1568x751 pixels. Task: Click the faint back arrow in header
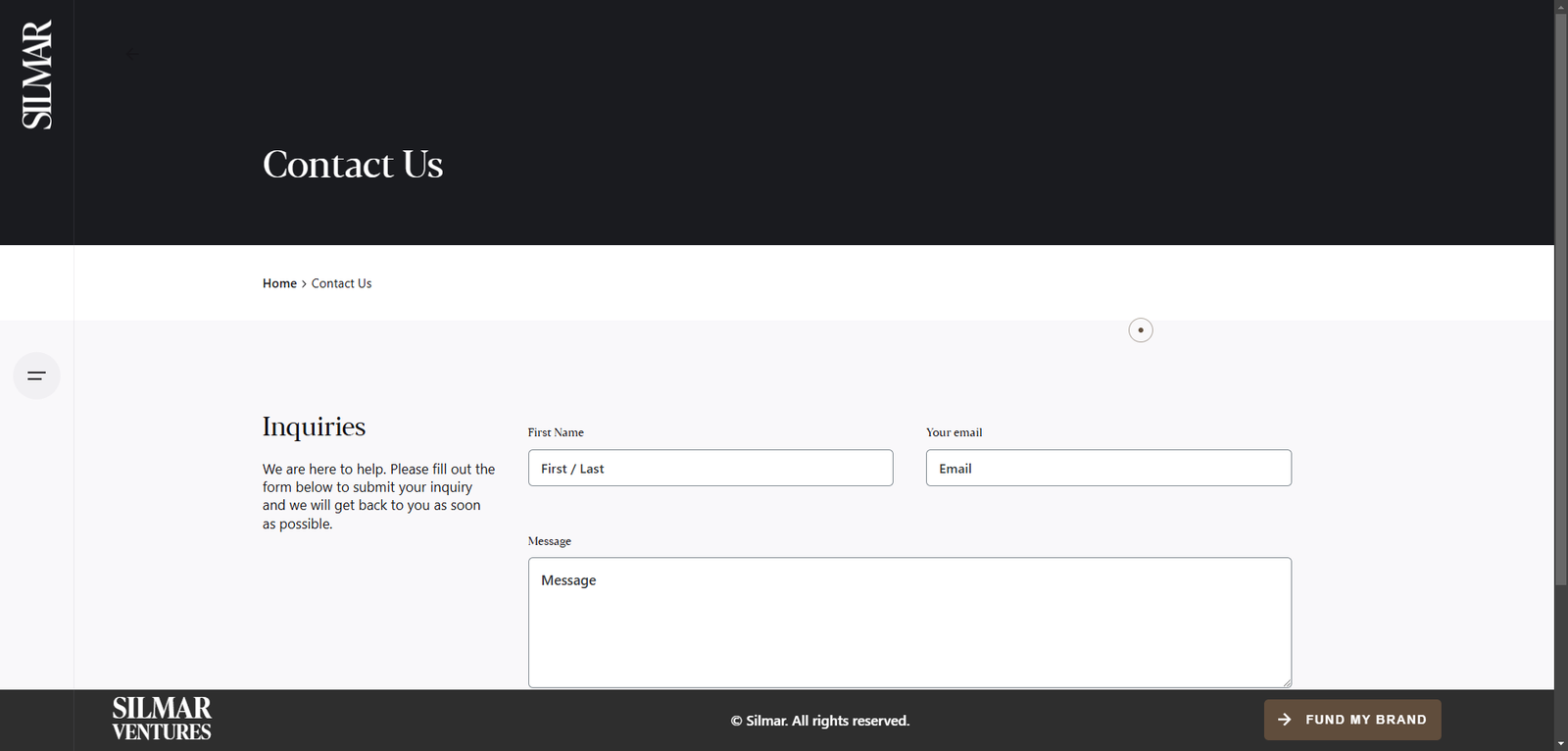click(132, 54)
